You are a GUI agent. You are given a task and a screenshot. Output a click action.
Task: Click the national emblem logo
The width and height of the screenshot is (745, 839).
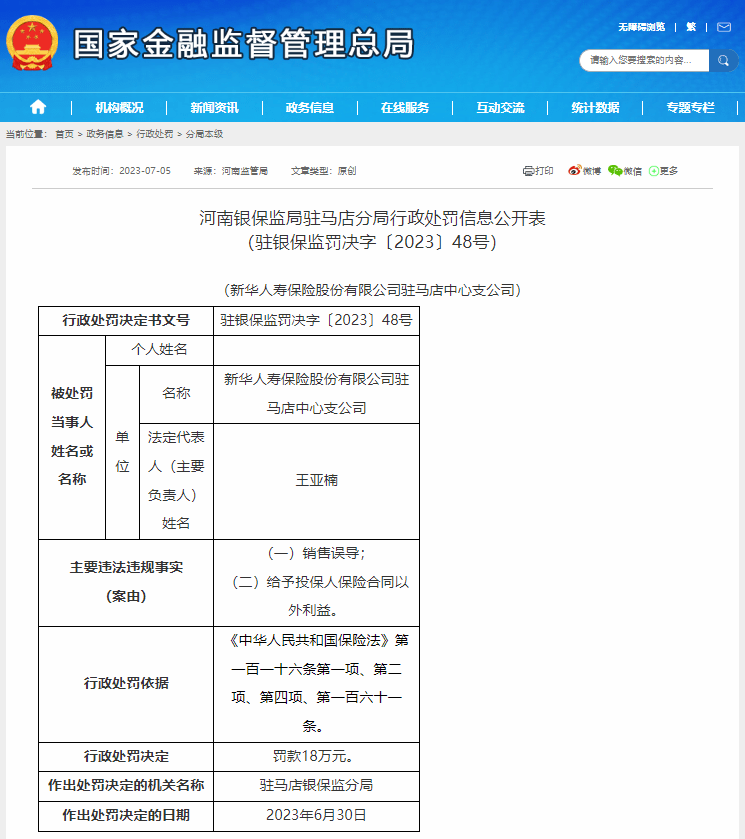pos(32,43)
